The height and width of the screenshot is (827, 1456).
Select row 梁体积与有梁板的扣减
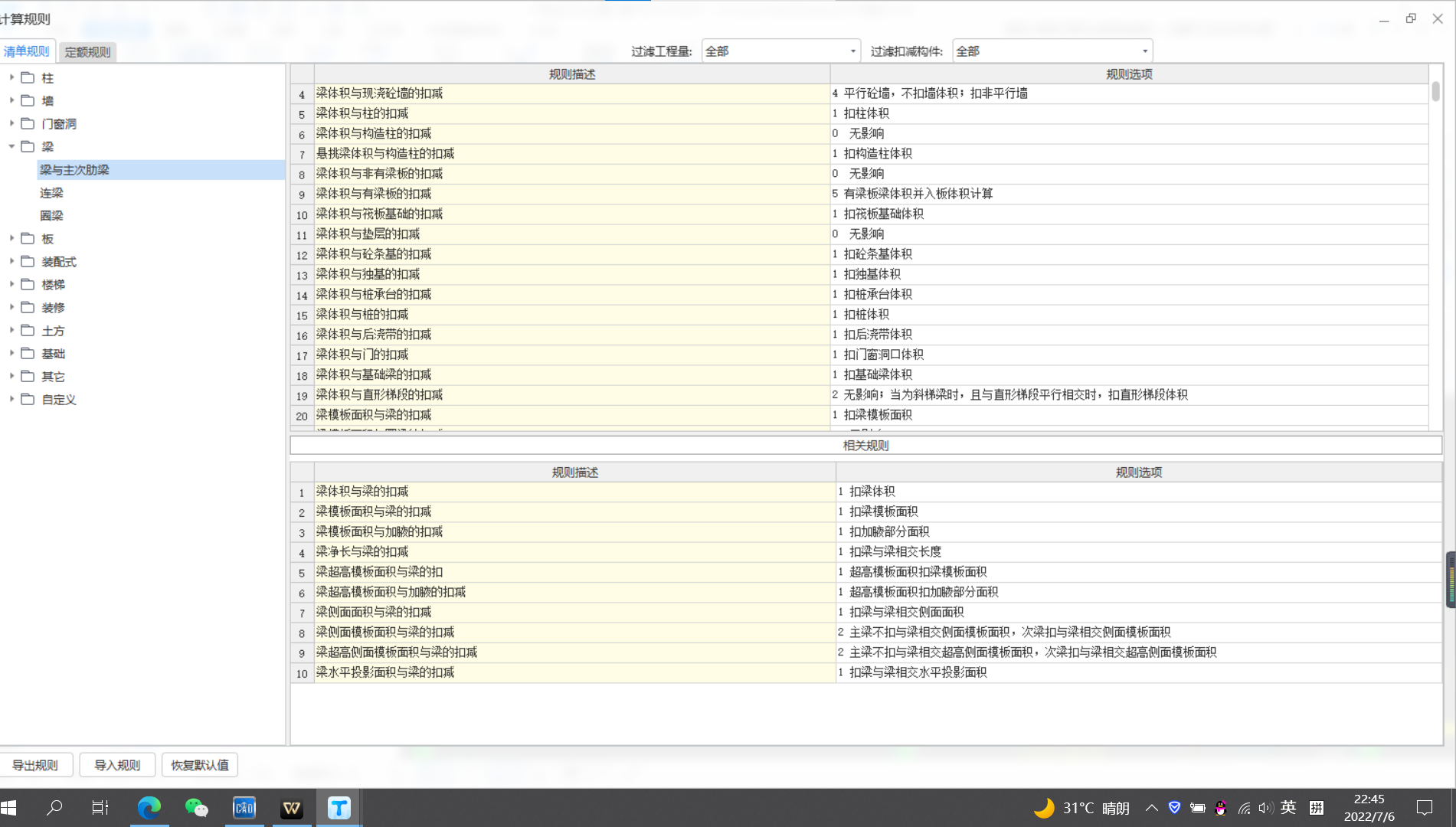pos(572,194)
